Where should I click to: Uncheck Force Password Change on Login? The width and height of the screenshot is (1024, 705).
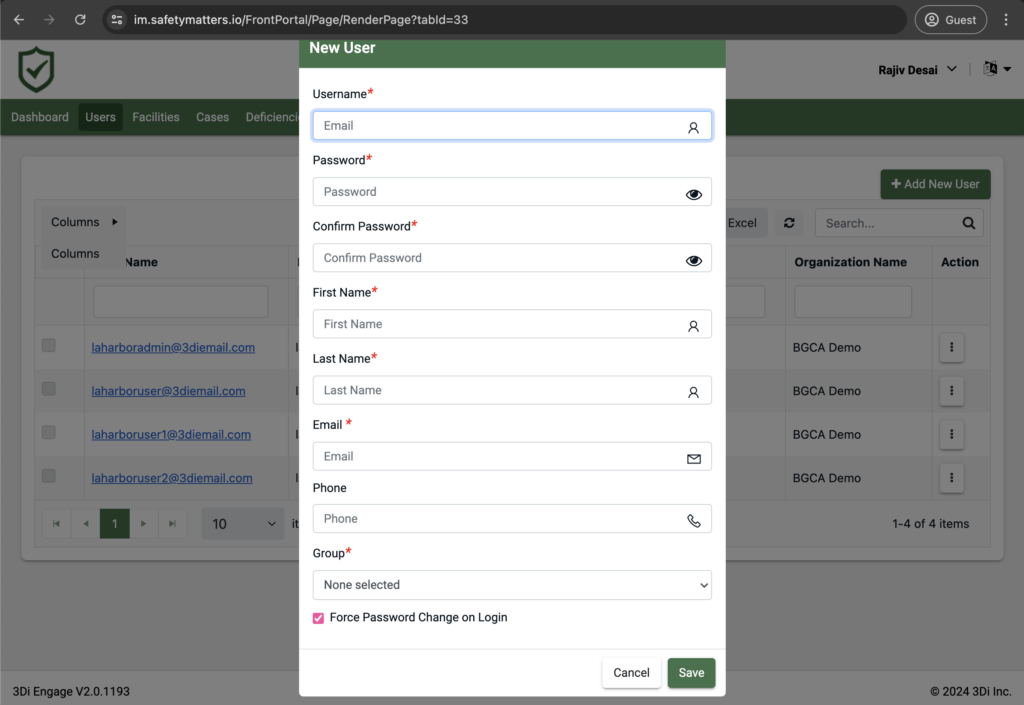[x=318, y=618]
